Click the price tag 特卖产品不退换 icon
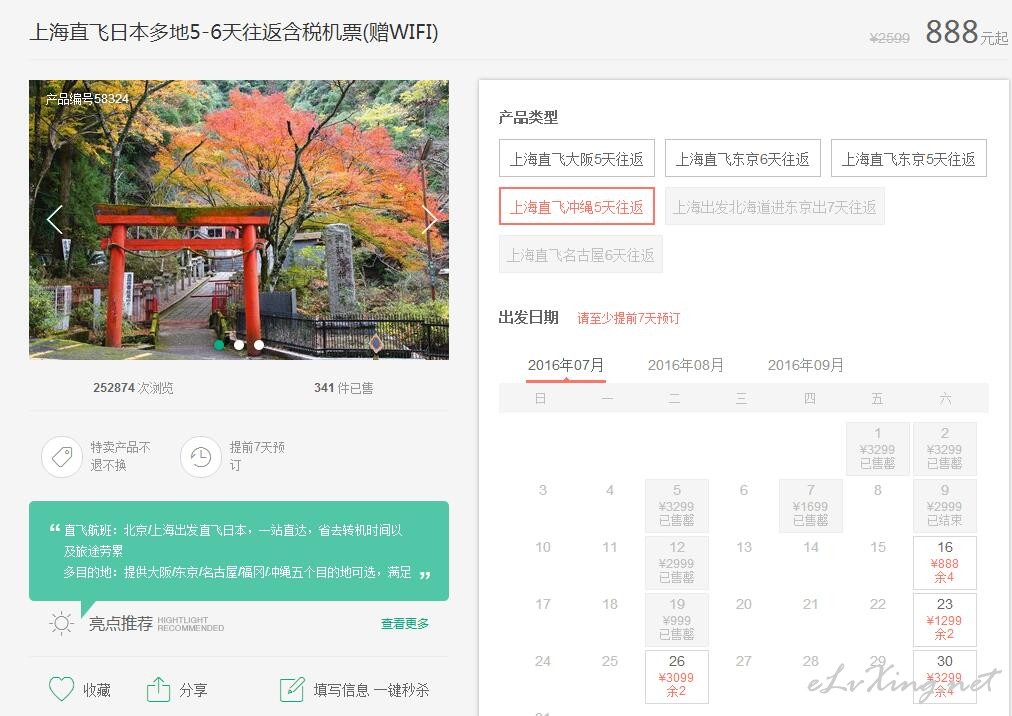The width and height of the screenshot is (1012, 716). click(62, 456)
